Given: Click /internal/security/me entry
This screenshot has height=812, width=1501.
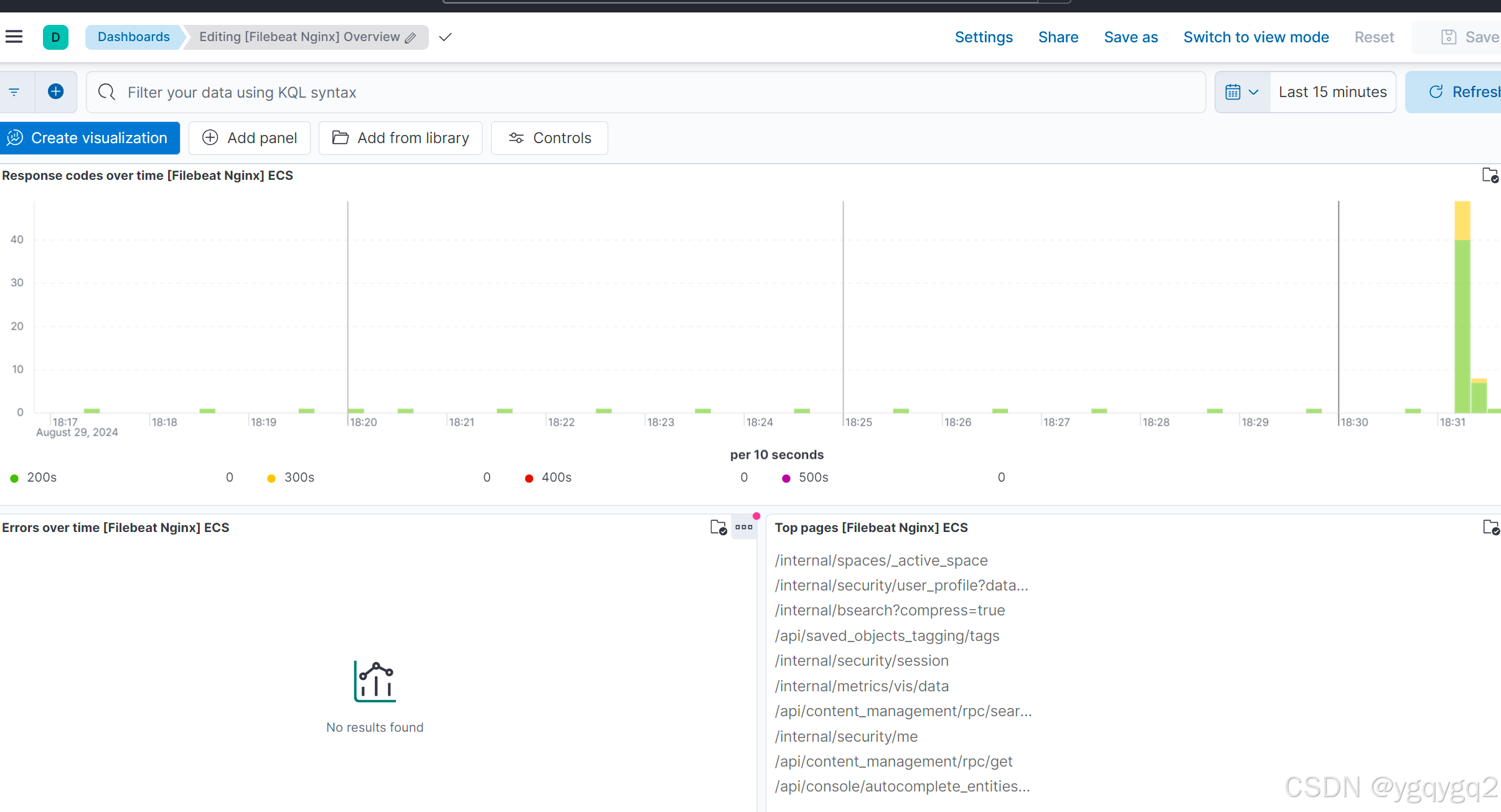Looking at the screenshot, I should 846,737.
